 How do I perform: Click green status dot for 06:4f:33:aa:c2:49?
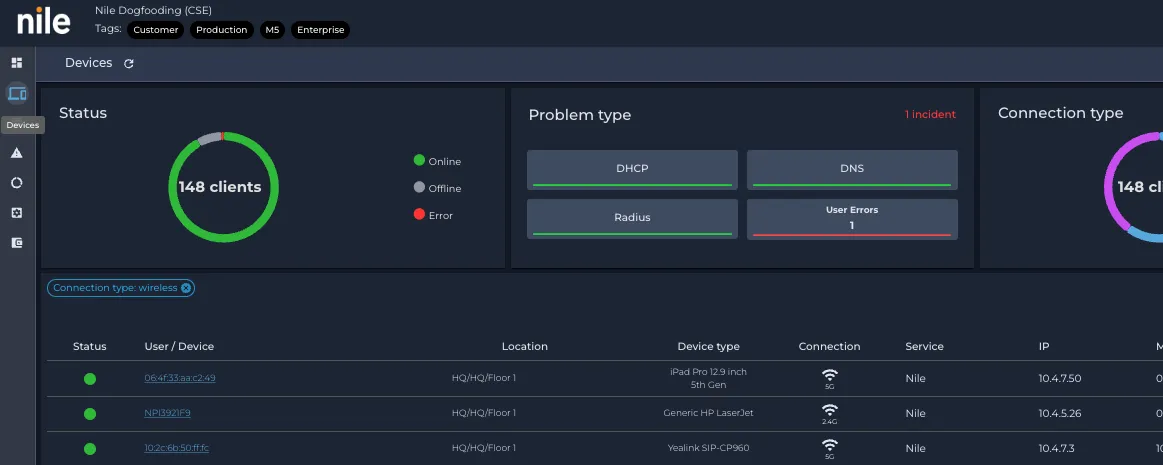[x=90, y=379]
